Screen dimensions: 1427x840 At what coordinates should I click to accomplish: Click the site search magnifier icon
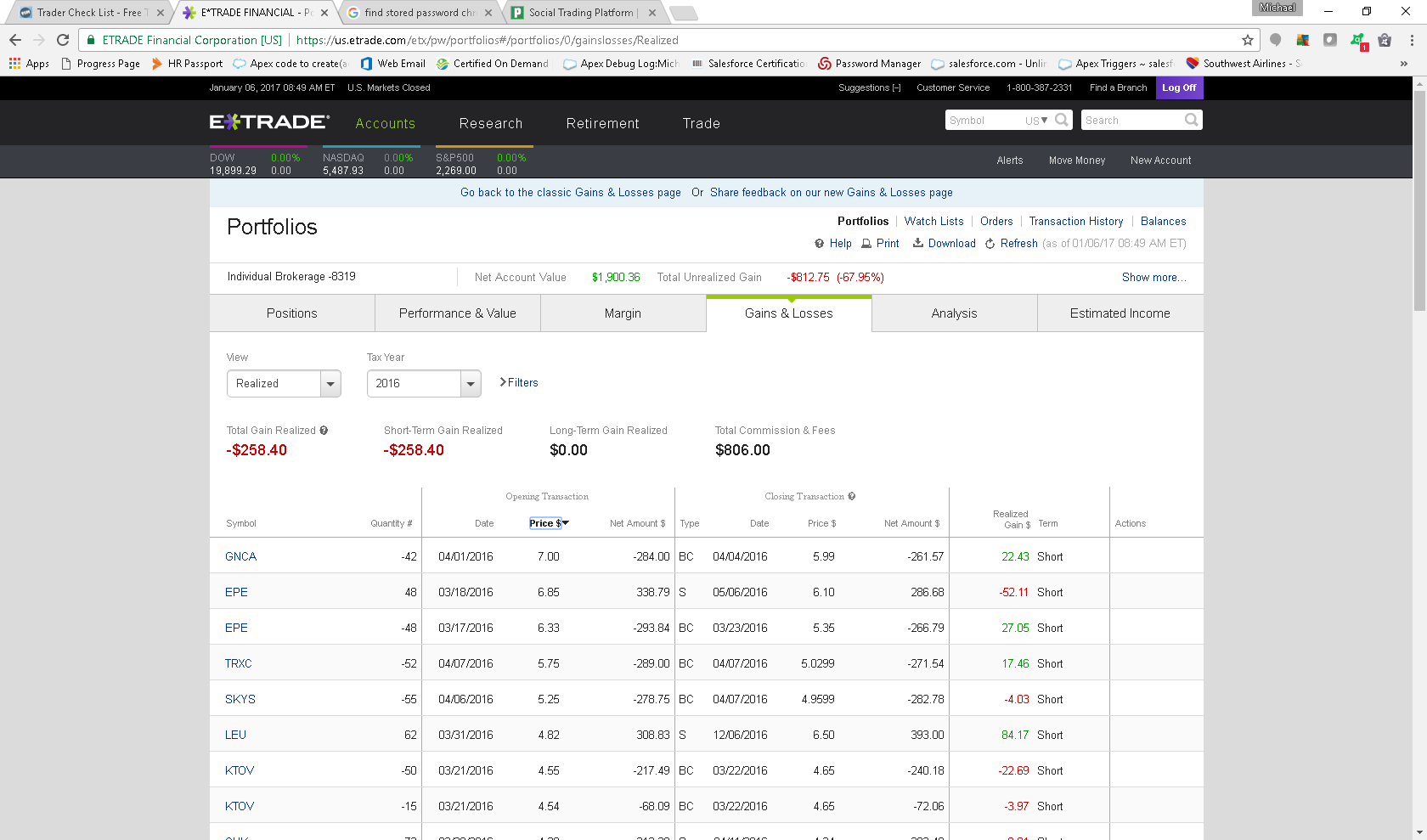(1191, 121)
